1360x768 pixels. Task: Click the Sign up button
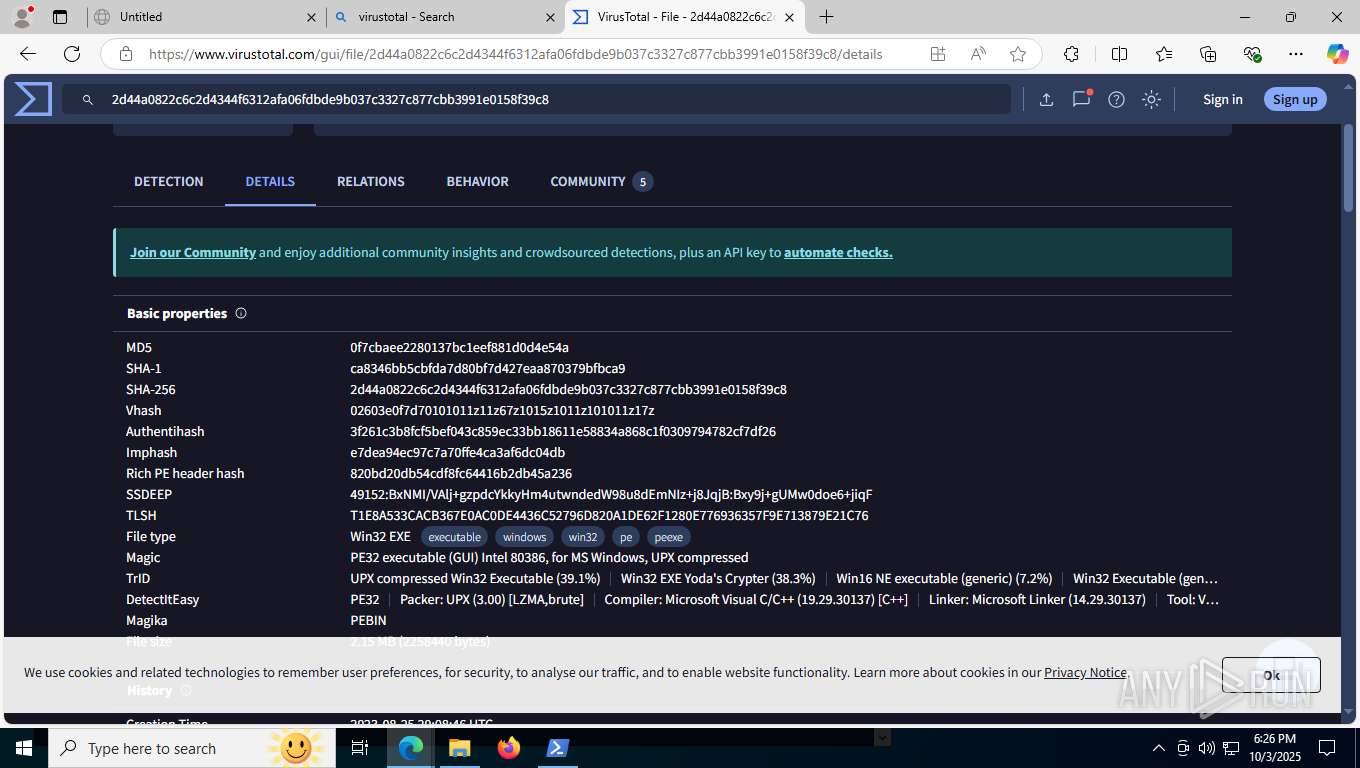point(1295,99)
